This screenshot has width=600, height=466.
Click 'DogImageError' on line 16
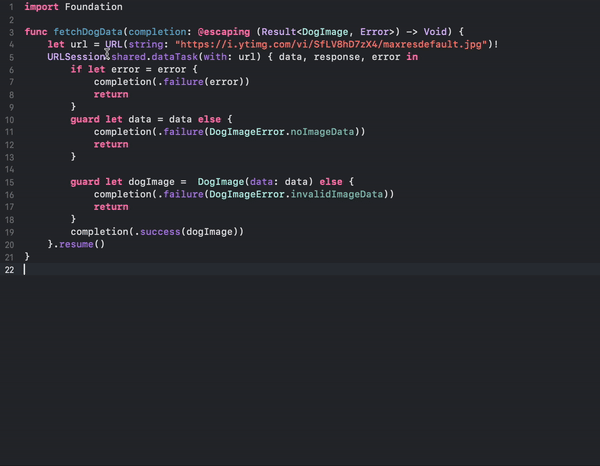pyautogui.click(x=247, y=194)
